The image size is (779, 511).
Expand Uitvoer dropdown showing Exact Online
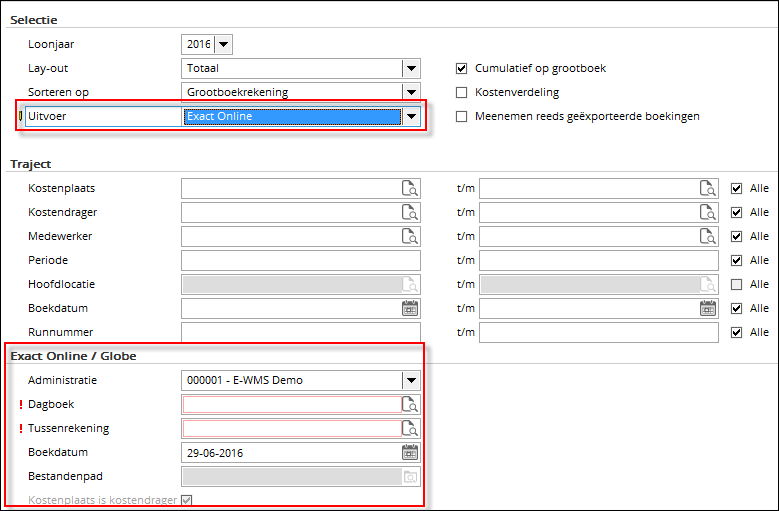point(411,116)
